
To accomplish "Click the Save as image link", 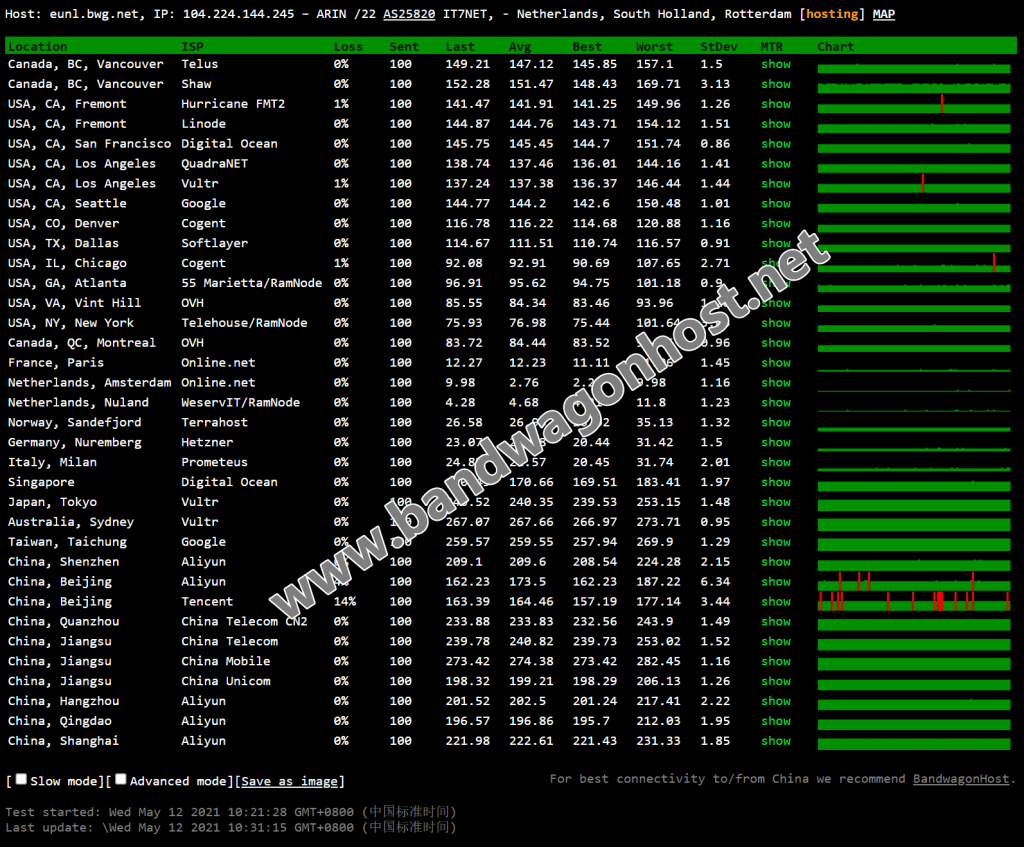I will pos(289,781).
